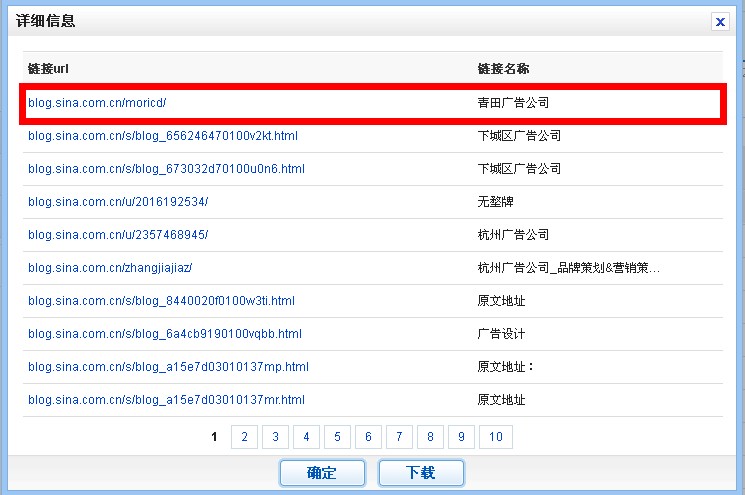Go to page 2 of results
The width and height of the screenshot is (745, 495).
point(244,437)
